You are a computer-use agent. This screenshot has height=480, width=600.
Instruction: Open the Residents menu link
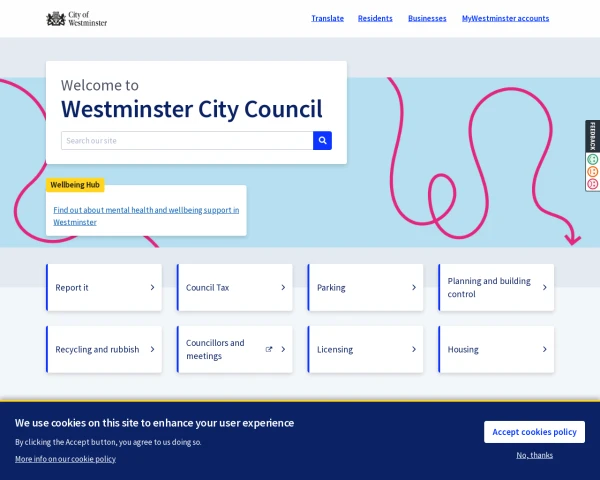(x=375, y=18)
